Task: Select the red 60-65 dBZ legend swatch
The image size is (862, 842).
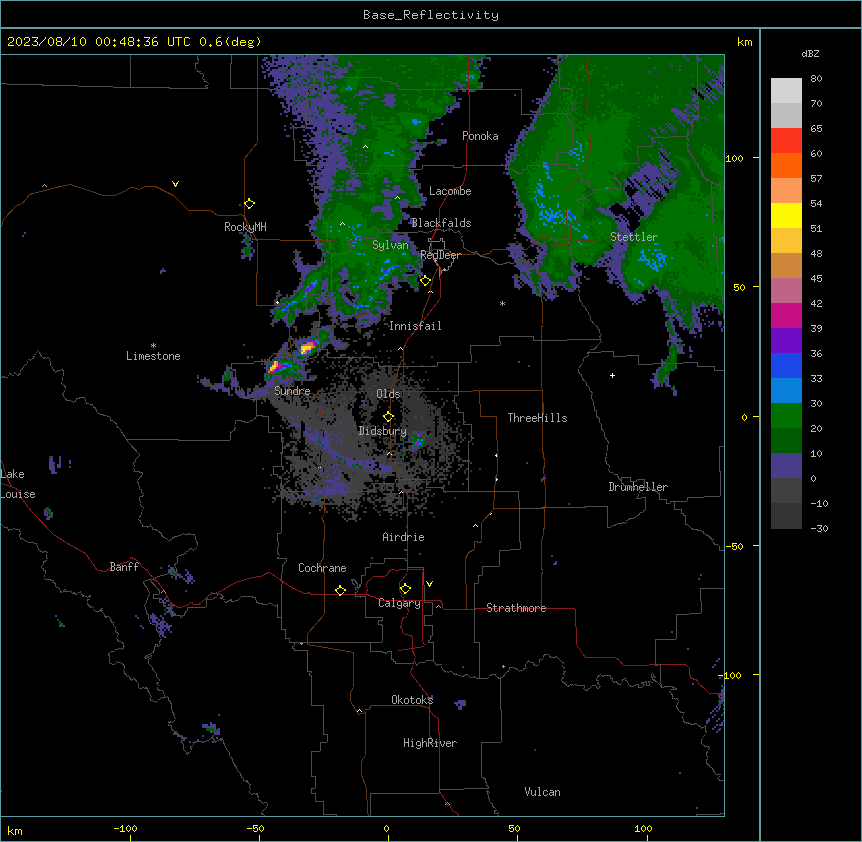Action: pyautogui.click(x=786, y=141)
